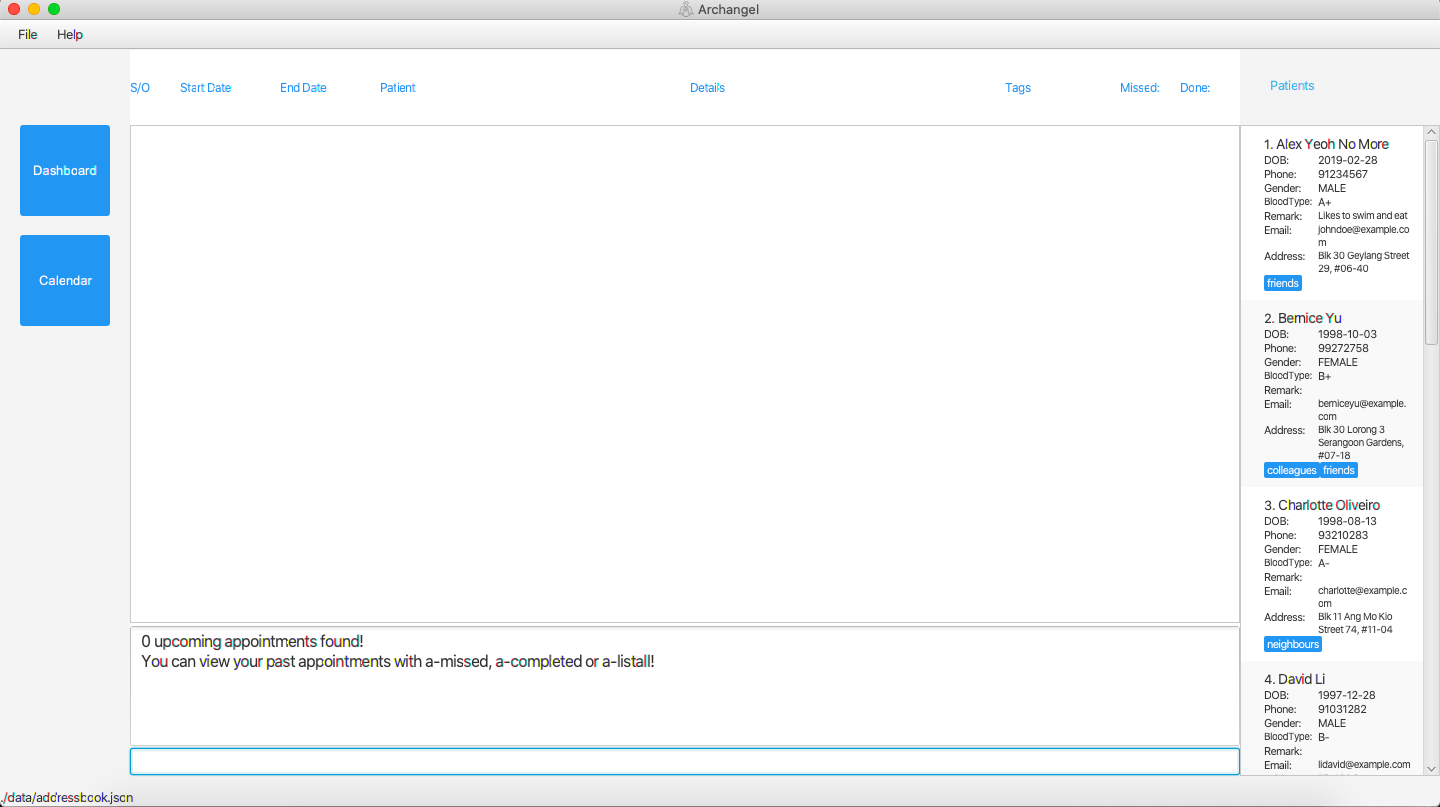
Task: Click DOB value 1998-10-03
Action: (x=1347, y=334)
